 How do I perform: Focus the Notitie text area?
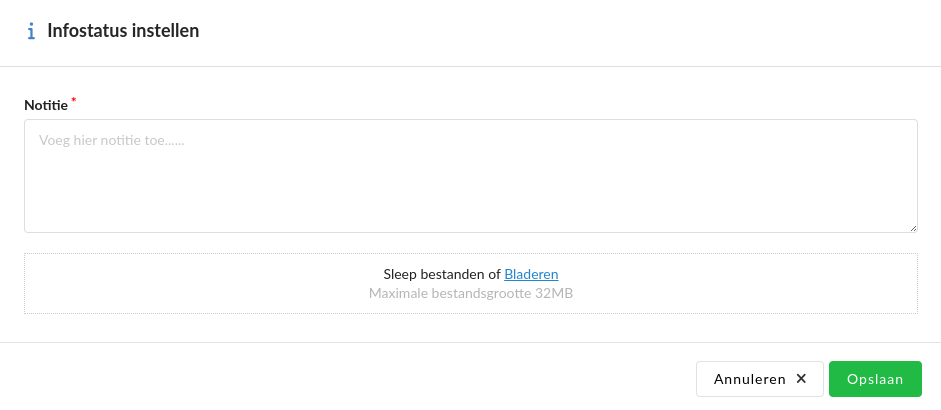470,176
